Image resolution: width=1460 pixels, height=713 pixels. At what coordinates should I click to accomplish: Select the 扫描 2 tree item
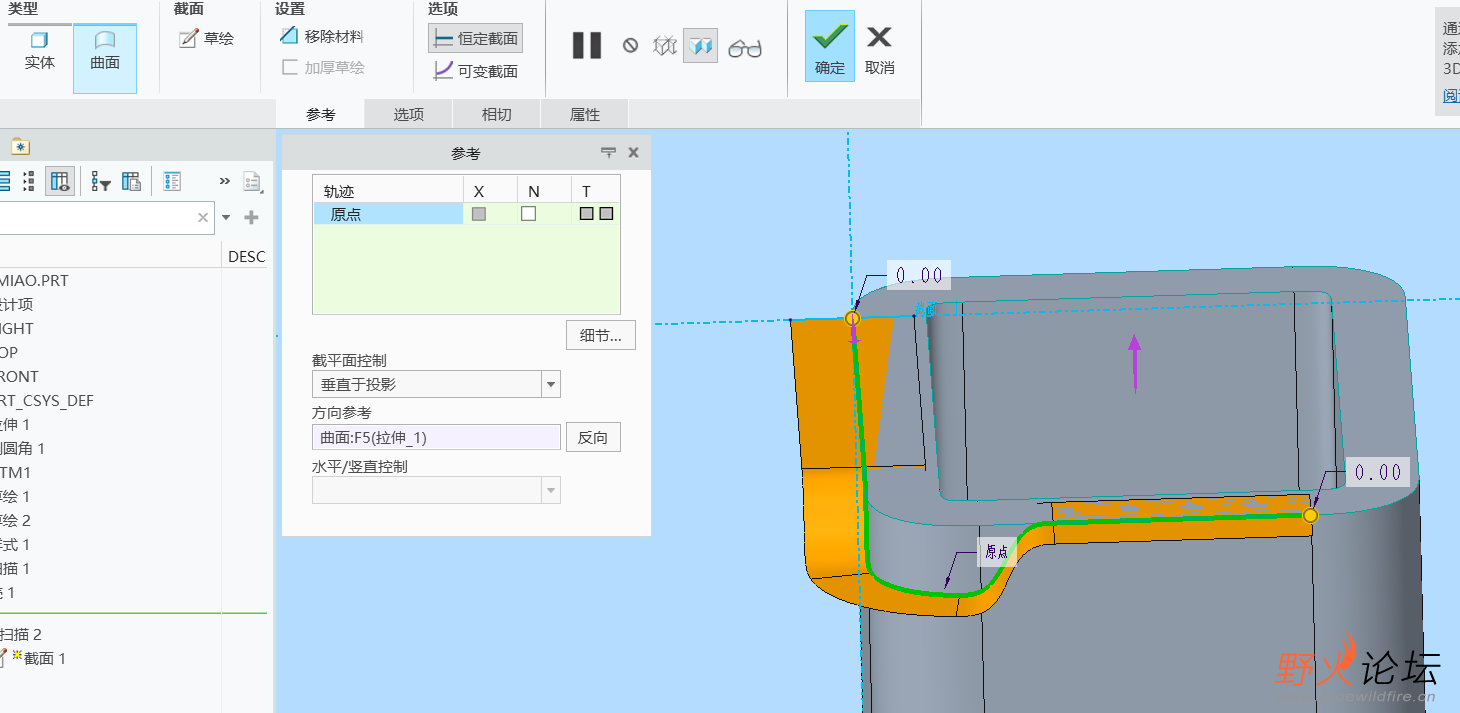tap(21, 635)
